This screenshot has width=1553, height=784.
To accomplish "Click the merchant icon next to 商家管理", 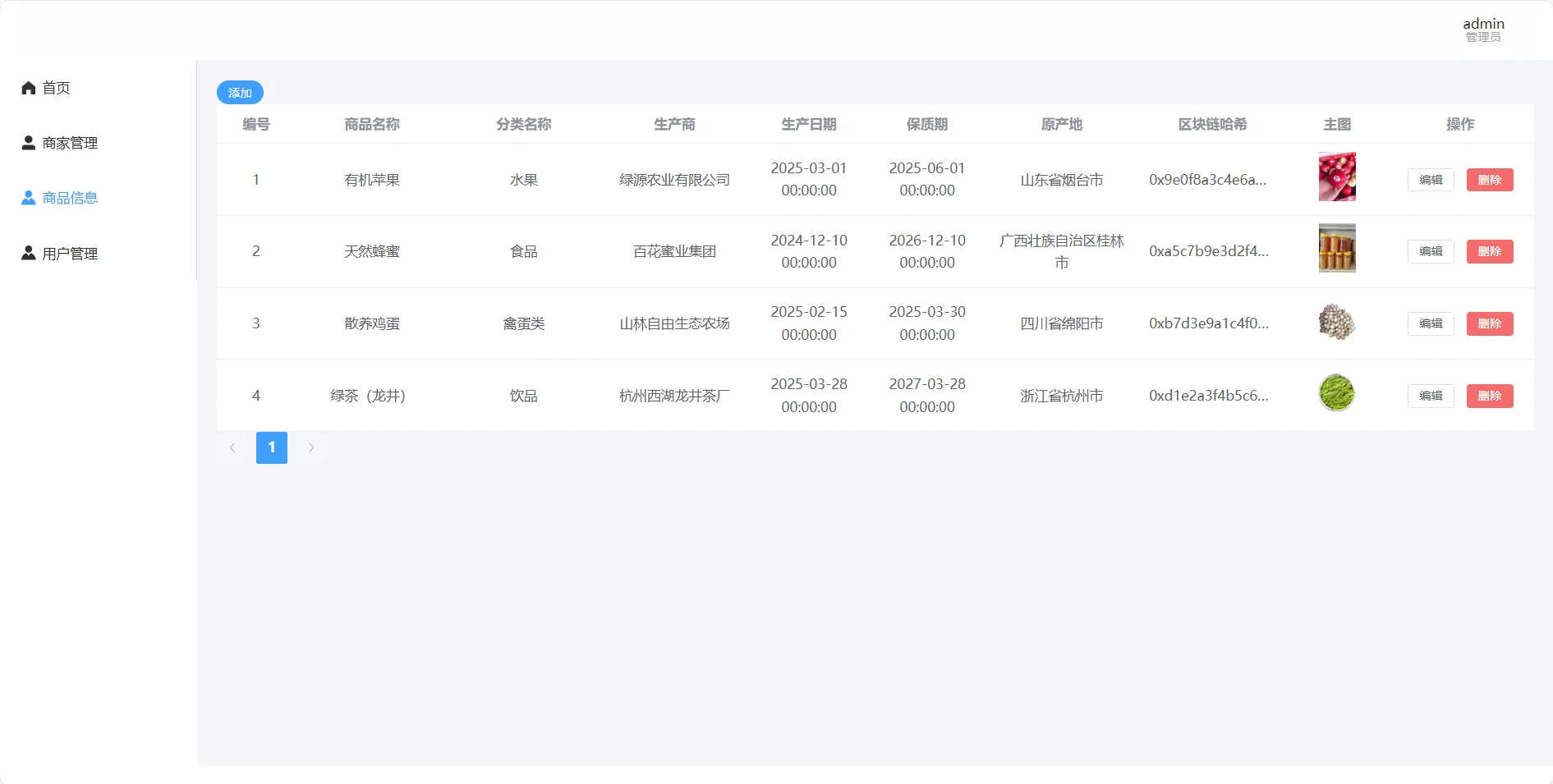I will [x=27, y=142].
